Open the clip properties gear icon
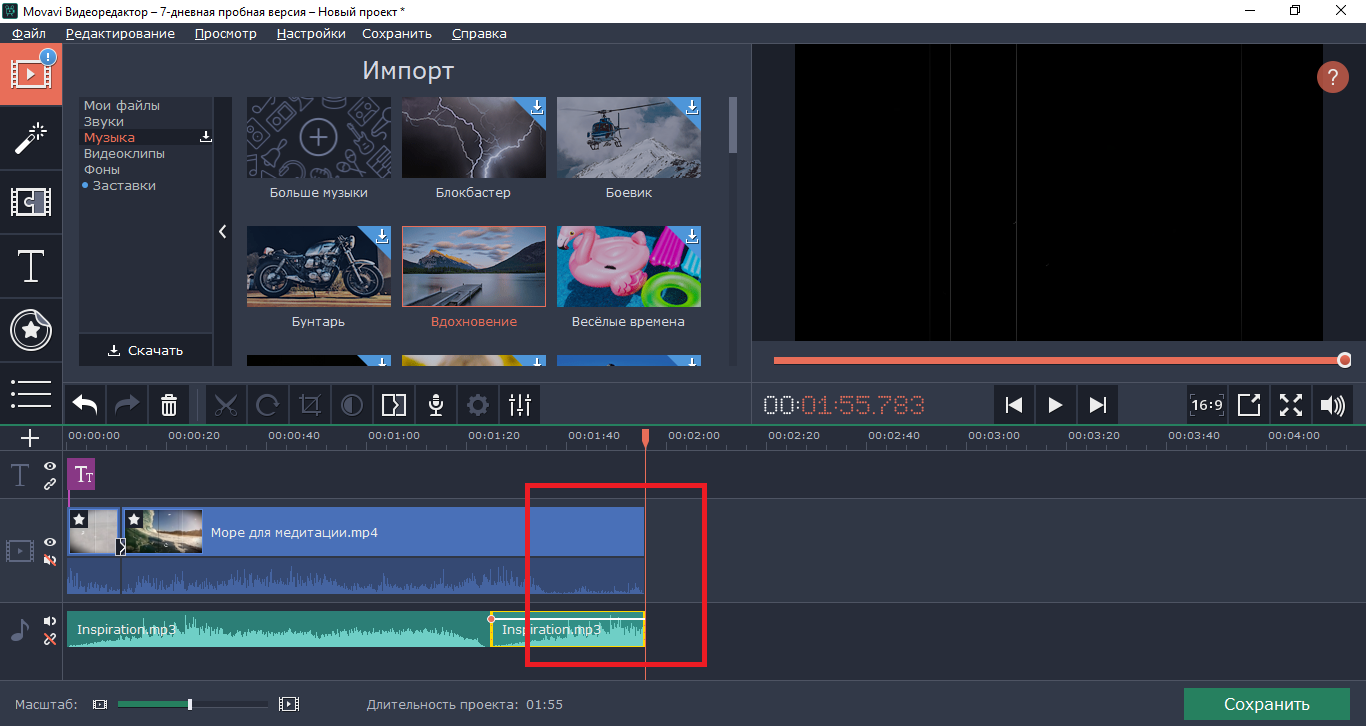Image resolution: width=1366 pixels, height=726 pixels. click(478, 405)
